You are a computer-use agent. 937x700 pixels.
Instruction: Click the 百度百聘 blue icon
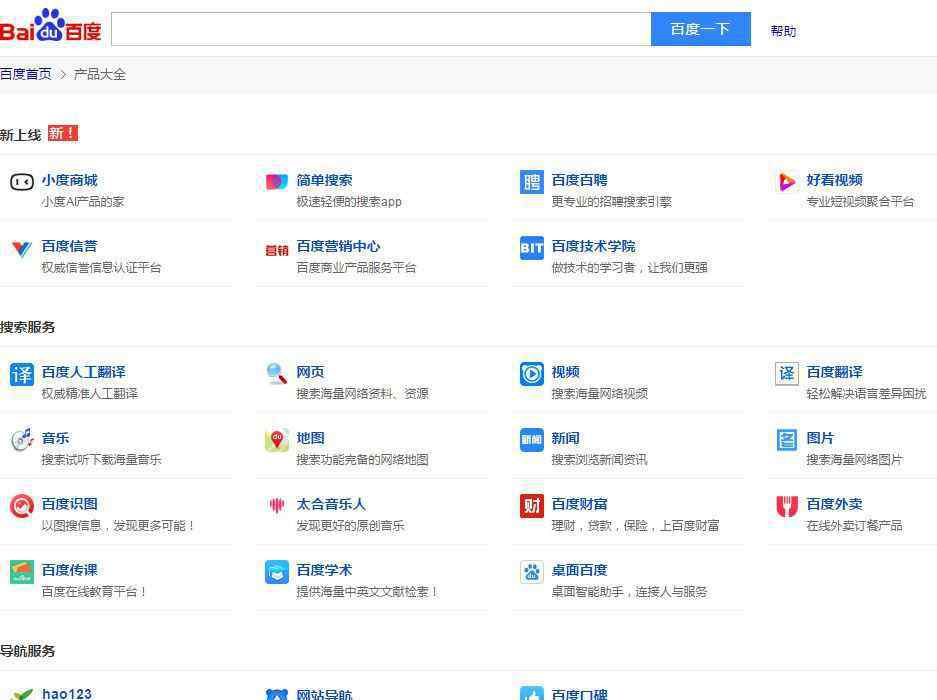pos(532,182)
